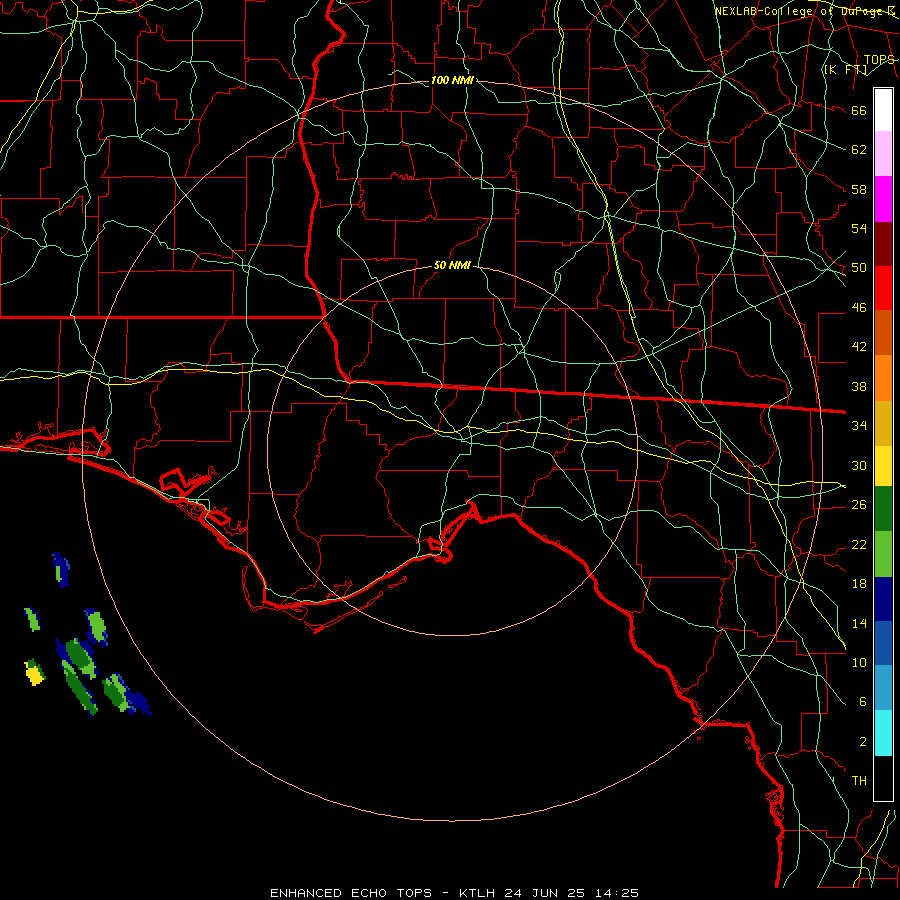Pick the dark orange legend swatch
900x900 pixels.
pos(883,332)
